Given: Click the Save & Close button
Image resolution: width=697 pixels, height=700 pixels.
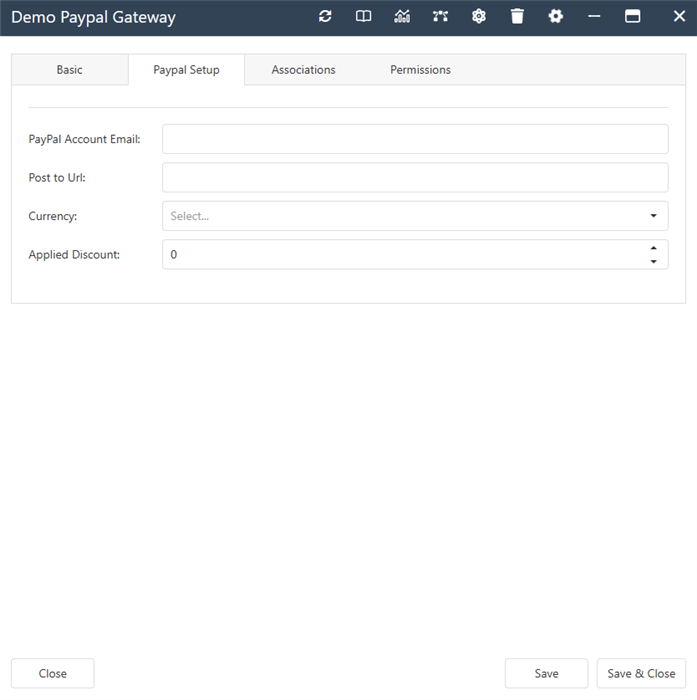Looking at the screenshot, I should [641, 673].
